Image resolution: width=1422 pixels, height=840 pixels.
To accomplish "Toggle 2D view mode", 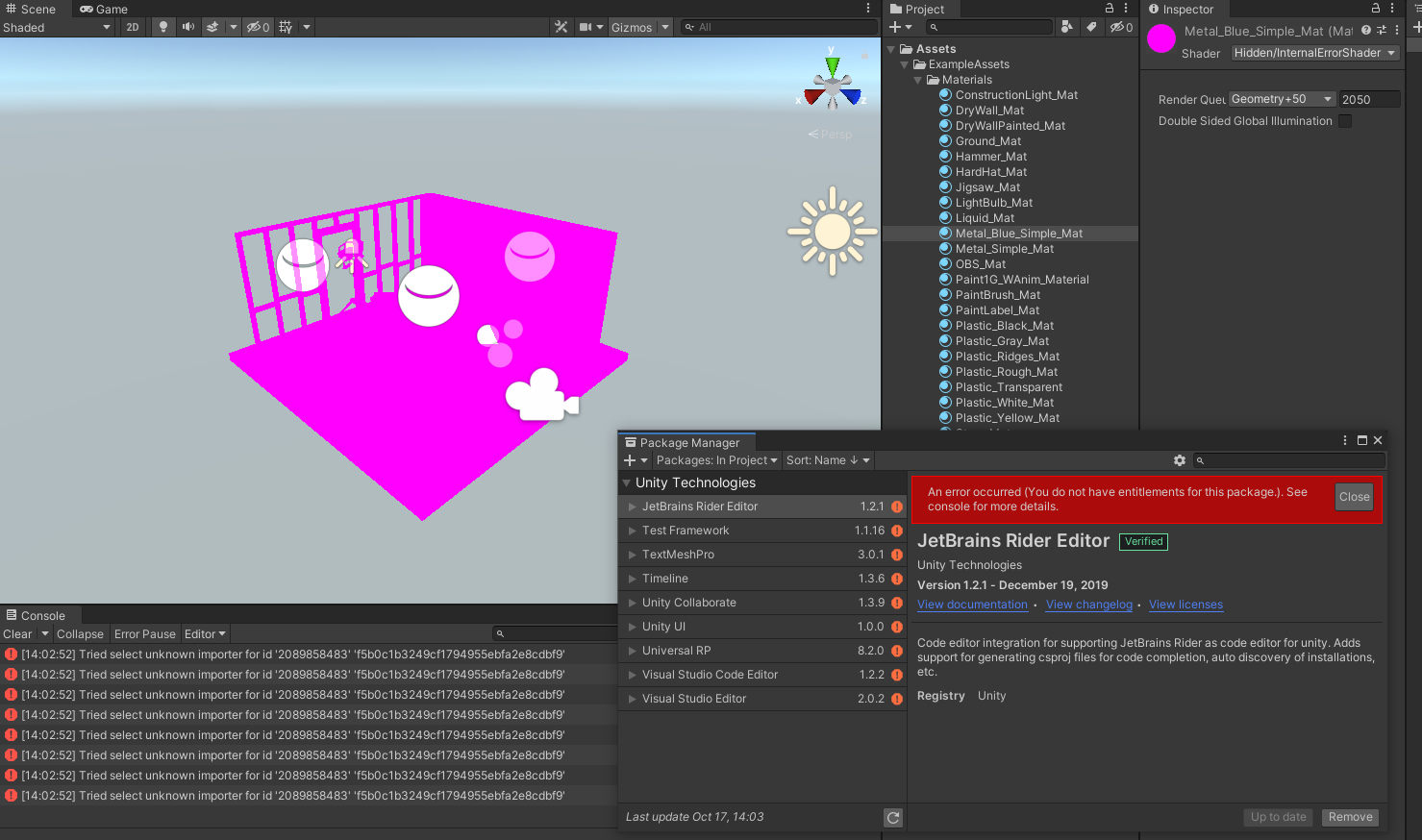I will click(x=133, y=27).
